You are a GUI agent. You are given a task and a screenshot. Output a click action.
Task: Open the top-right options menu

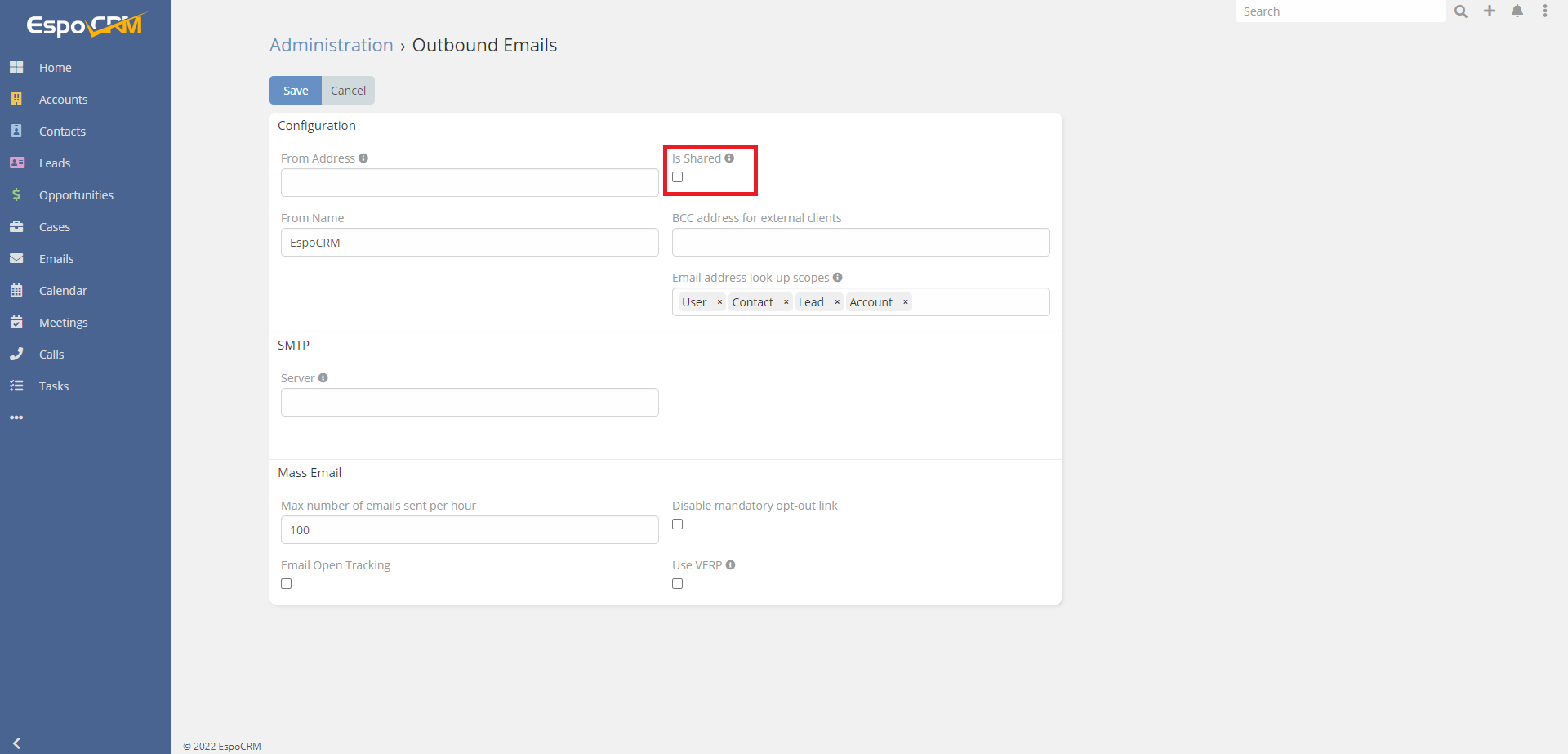pos(1545,11)
